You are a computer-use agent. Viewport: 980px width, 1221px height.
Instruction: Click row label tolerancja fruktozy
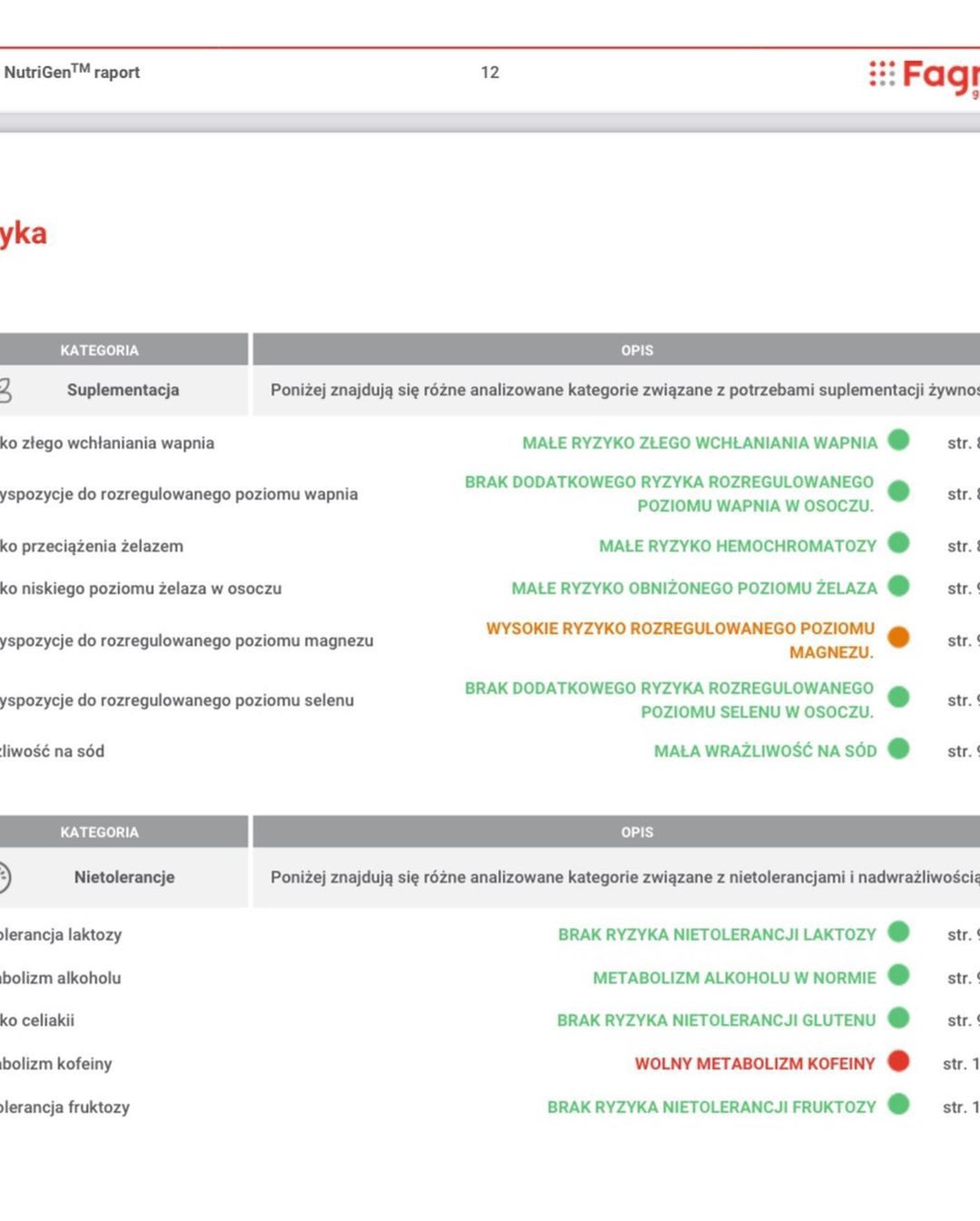tap(65, 1107)
